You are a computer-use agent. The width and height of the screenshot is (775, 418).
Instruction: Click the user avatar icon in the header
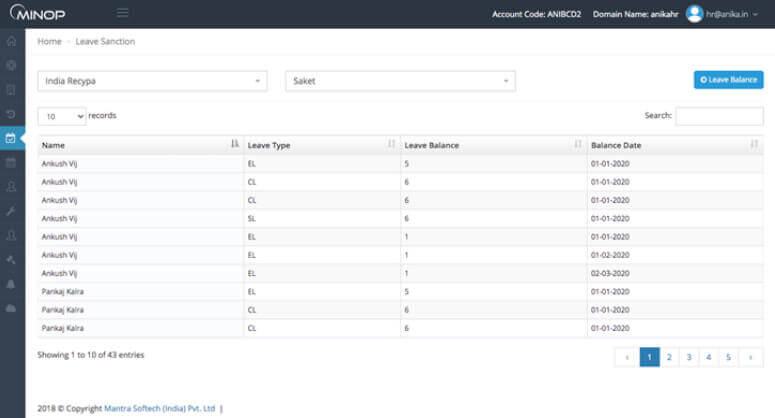pyautogui.click(x=695, y=13)
